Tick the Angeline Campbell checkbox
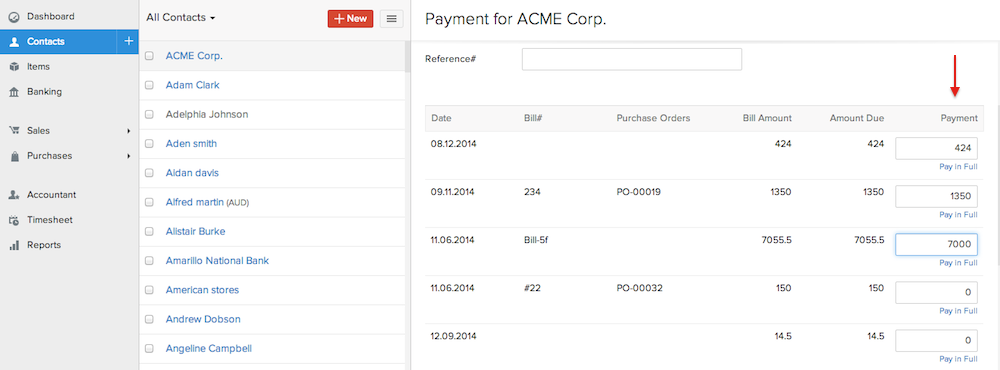The height and width of the screenshot is (370, 1000). [149, 349]
